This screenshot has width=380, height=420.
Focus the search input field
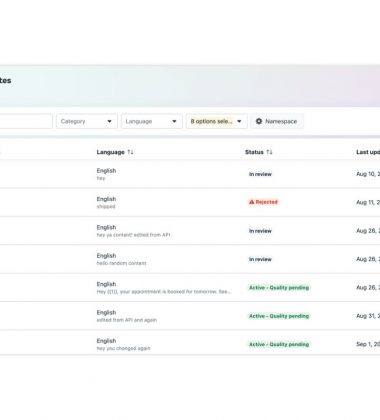[26, 121]
